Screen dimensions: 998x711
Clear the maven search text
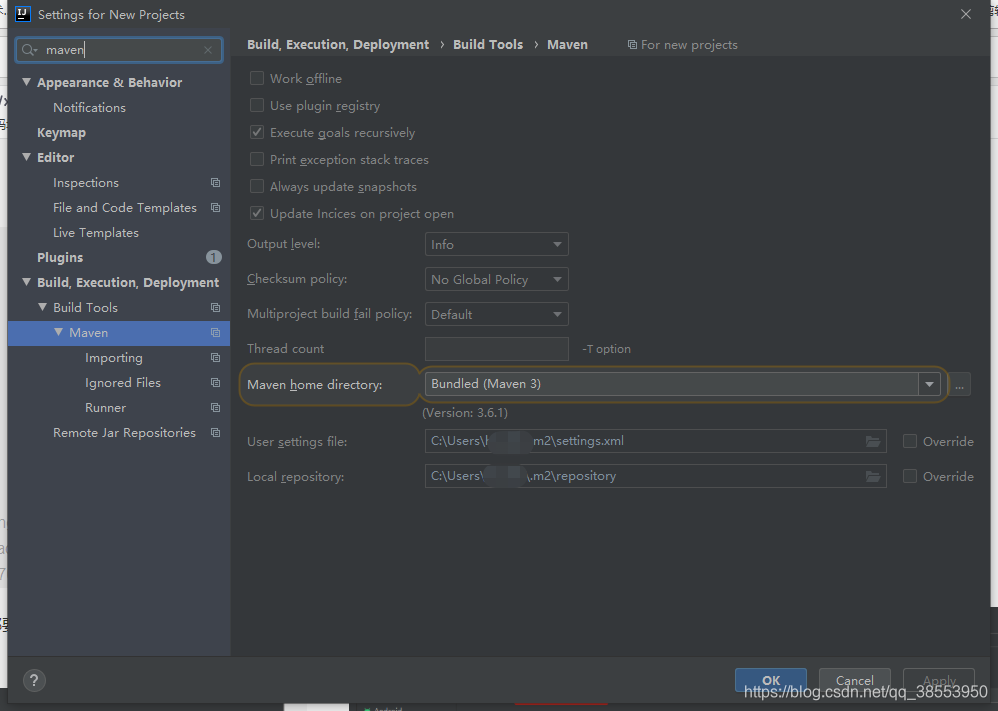click(x=207, y=50)
